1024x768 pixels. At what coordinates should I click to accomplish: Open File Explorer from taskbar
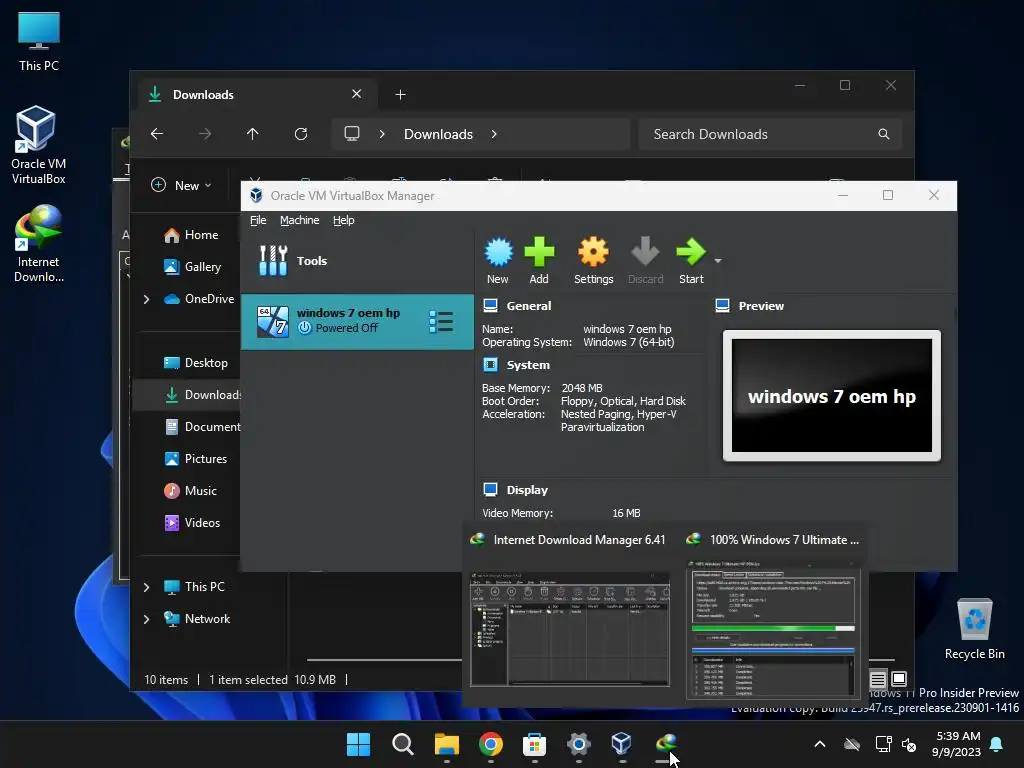[x=447, y=744]
